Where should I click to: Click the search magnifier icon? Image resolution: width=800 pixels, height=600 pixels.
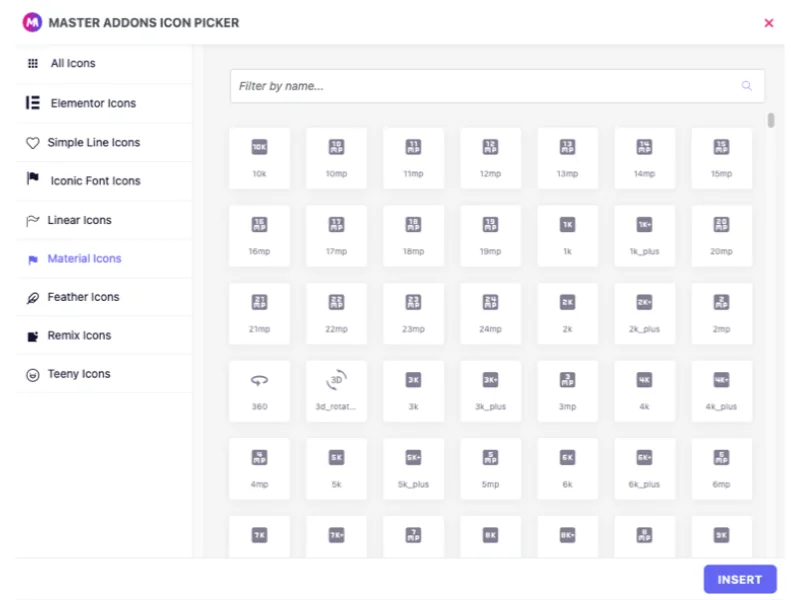(x=746, y=86)
